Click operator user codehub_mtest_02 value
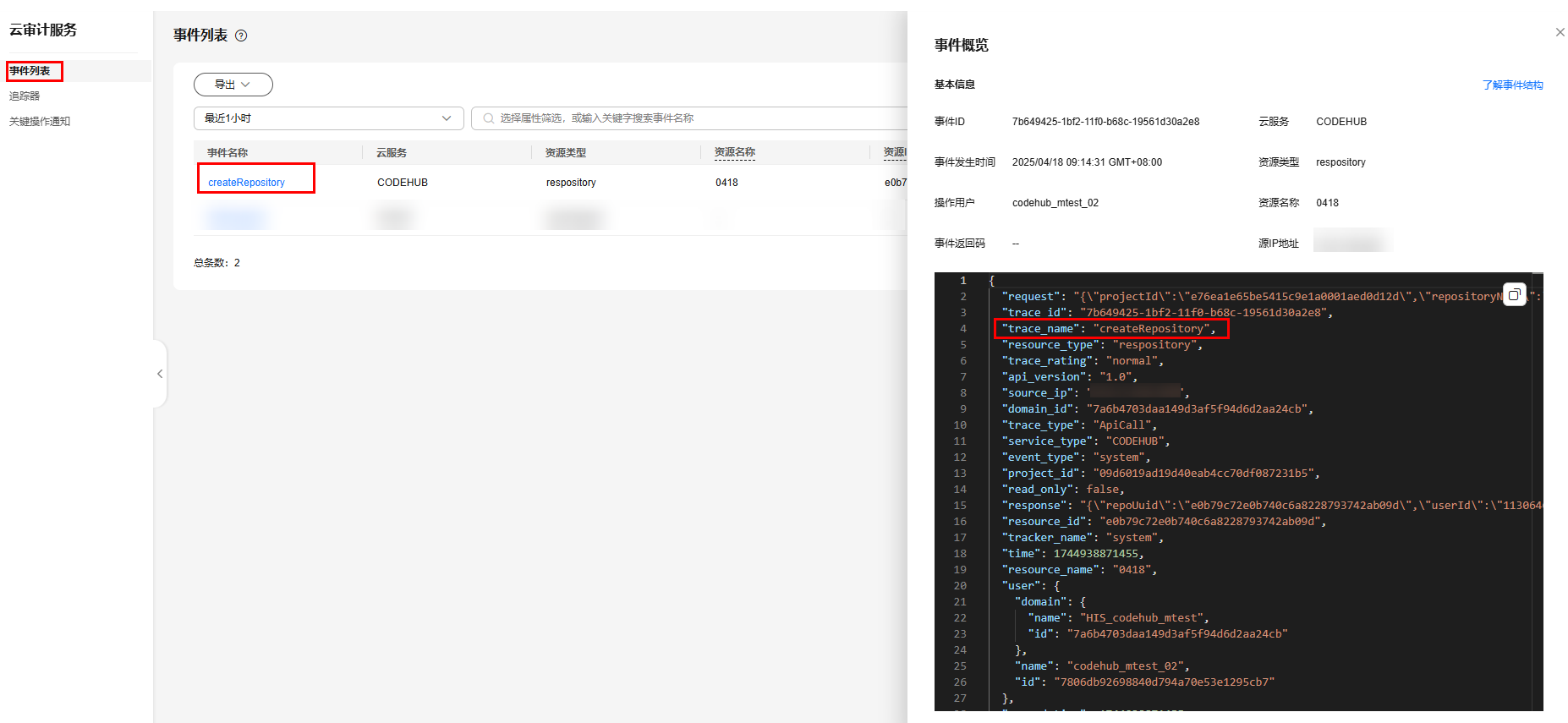 (x=1055, y=203)
